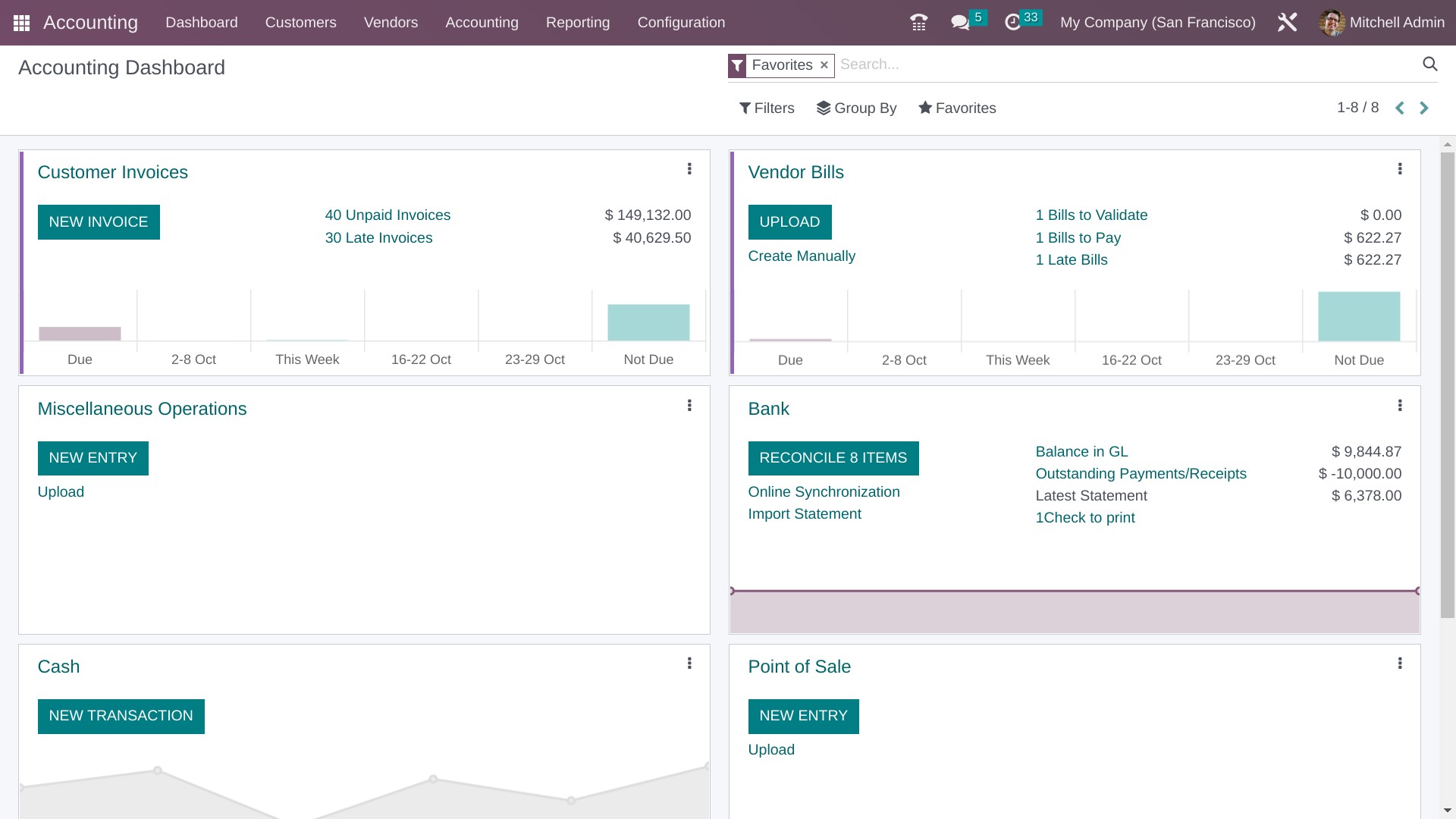Open 30 Late Invoices link
Image resolution: width=1456 pixels, height=819 pixels.
[x=378, y=238]
